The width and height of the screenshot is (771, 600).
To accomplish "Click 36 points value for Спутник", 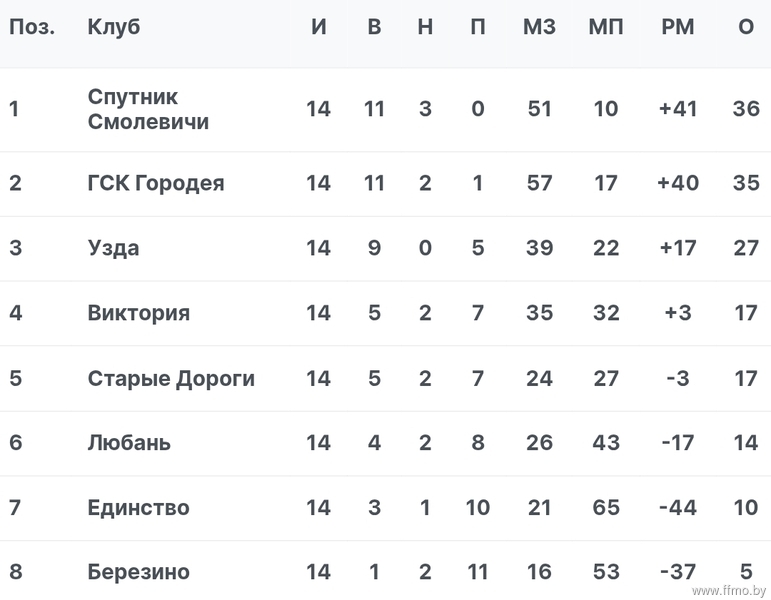I will [x=746, y=109].
